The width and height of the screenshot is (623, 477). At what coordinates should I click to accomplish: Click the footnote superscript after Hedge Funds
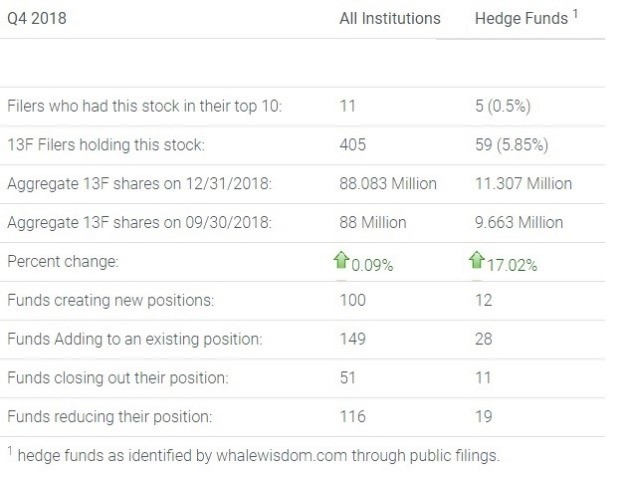[x=574, y=15]
